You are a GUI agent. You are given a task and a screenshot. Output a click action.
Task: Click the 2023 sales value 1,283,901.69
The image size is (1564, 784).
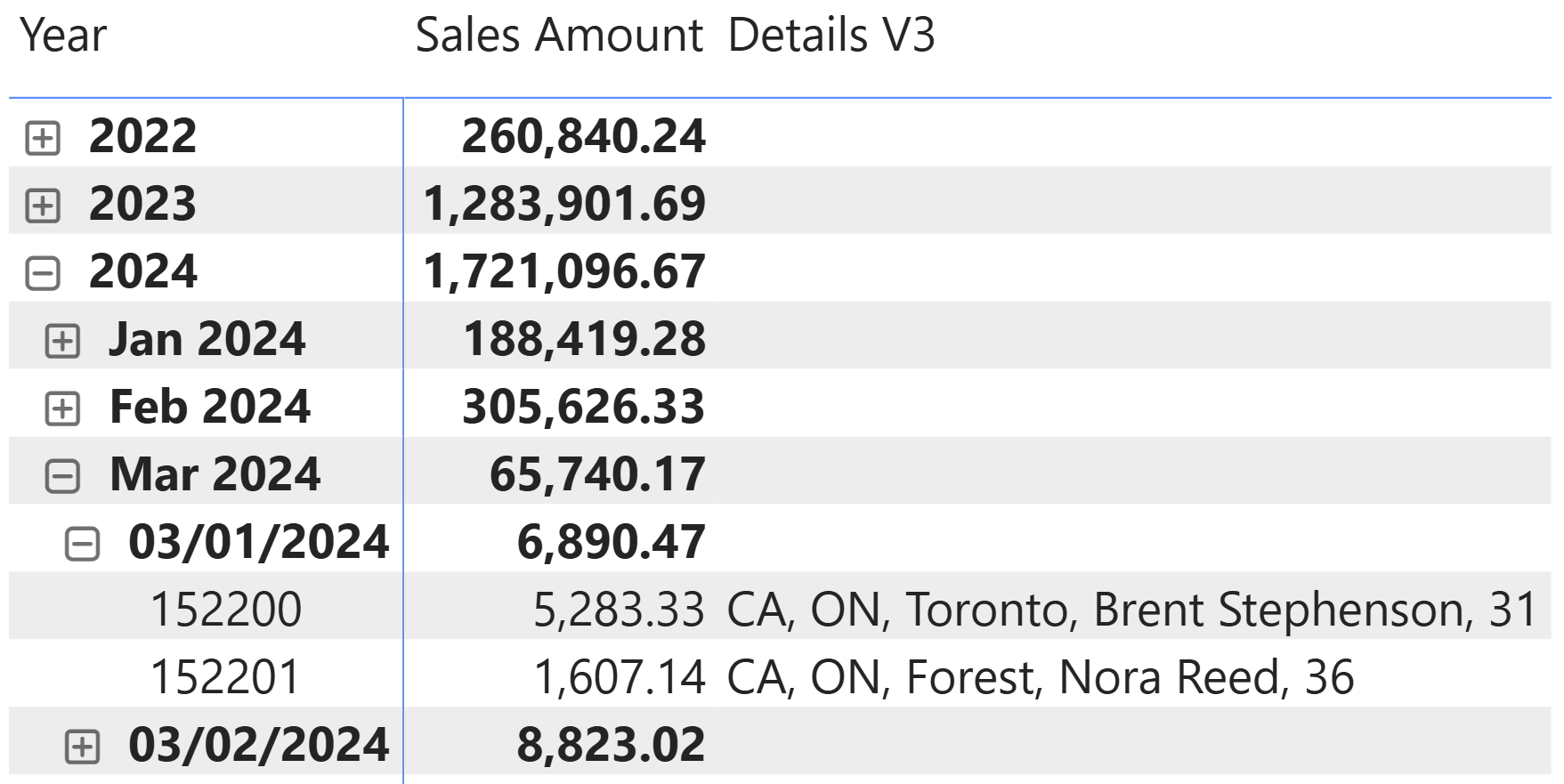pos(564,204)
